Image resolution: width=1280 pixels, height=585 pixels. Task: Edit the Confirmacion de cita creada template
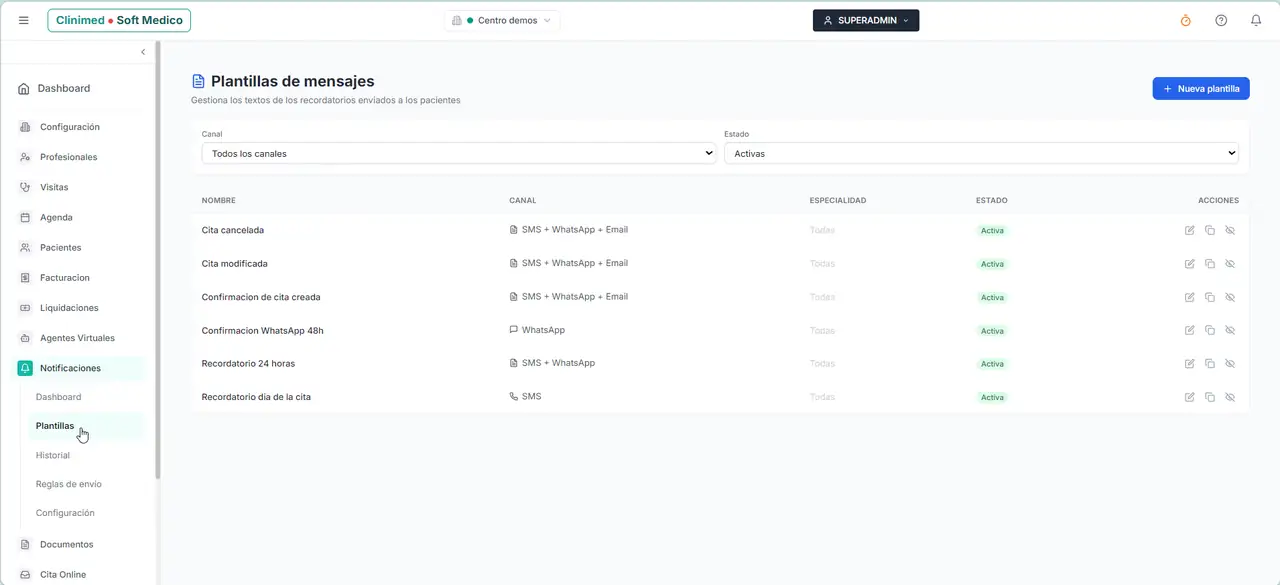click(1189, 297)
